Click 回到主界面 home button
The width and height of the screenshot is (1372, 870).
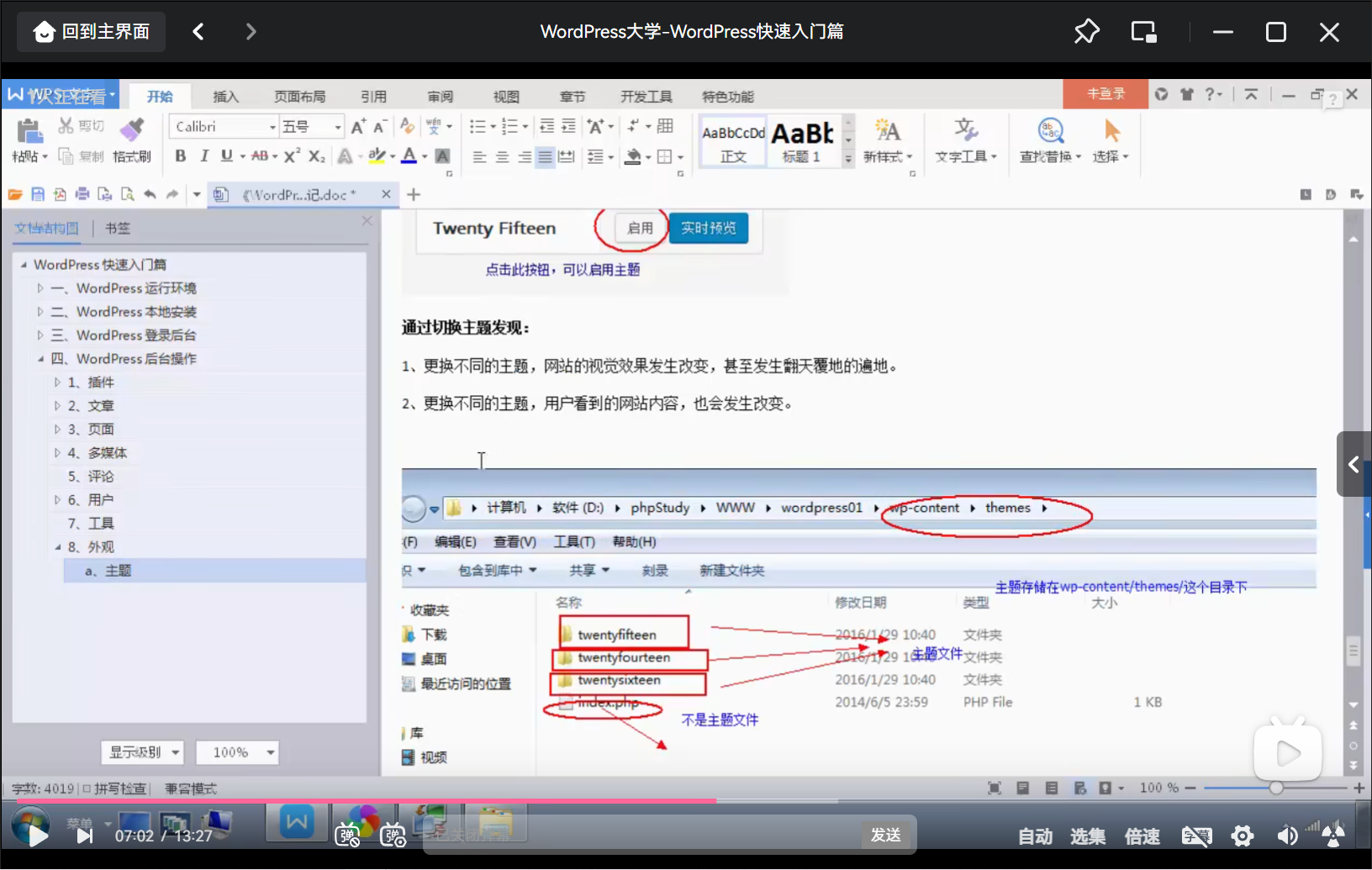[x=91, y=32]
